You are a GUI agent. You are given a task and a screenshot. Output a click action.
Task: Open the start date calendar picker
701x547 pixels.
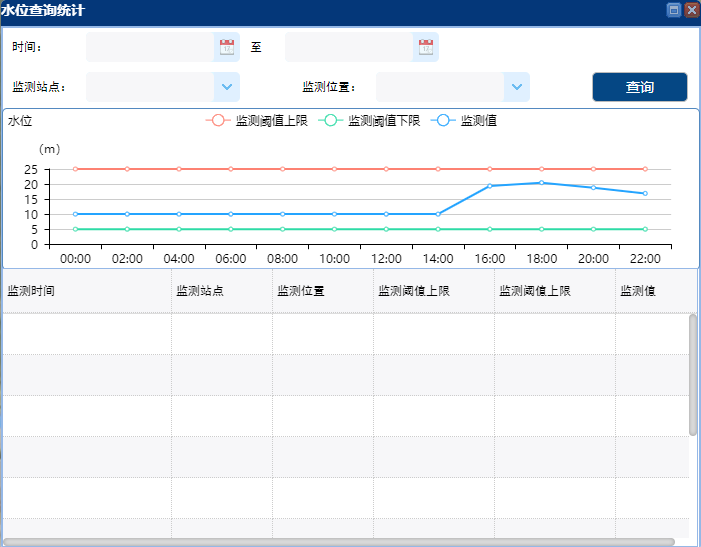click(227, 47)
